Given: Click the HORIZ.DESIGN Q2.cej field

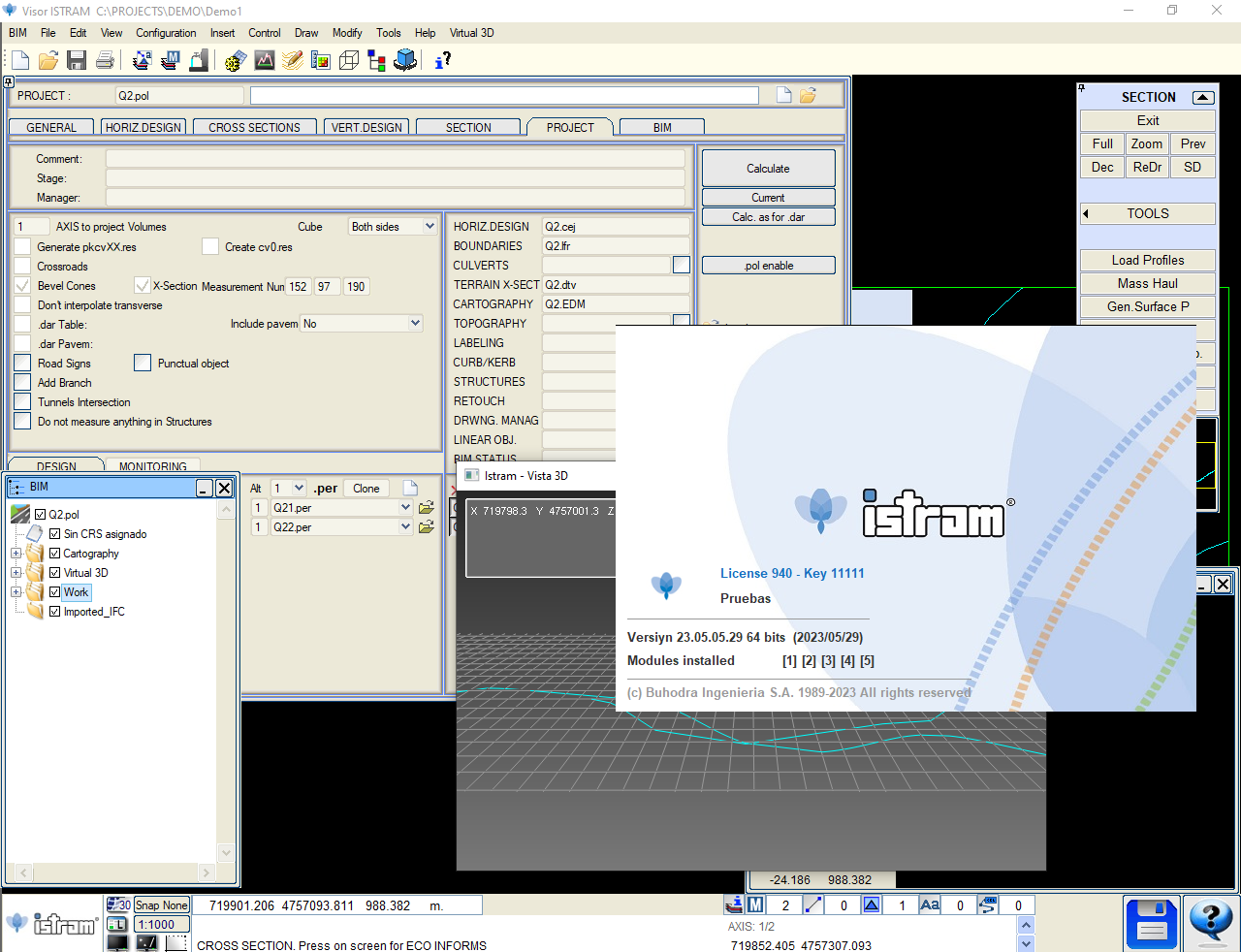Looking at the screenshot, I should 616,226.
